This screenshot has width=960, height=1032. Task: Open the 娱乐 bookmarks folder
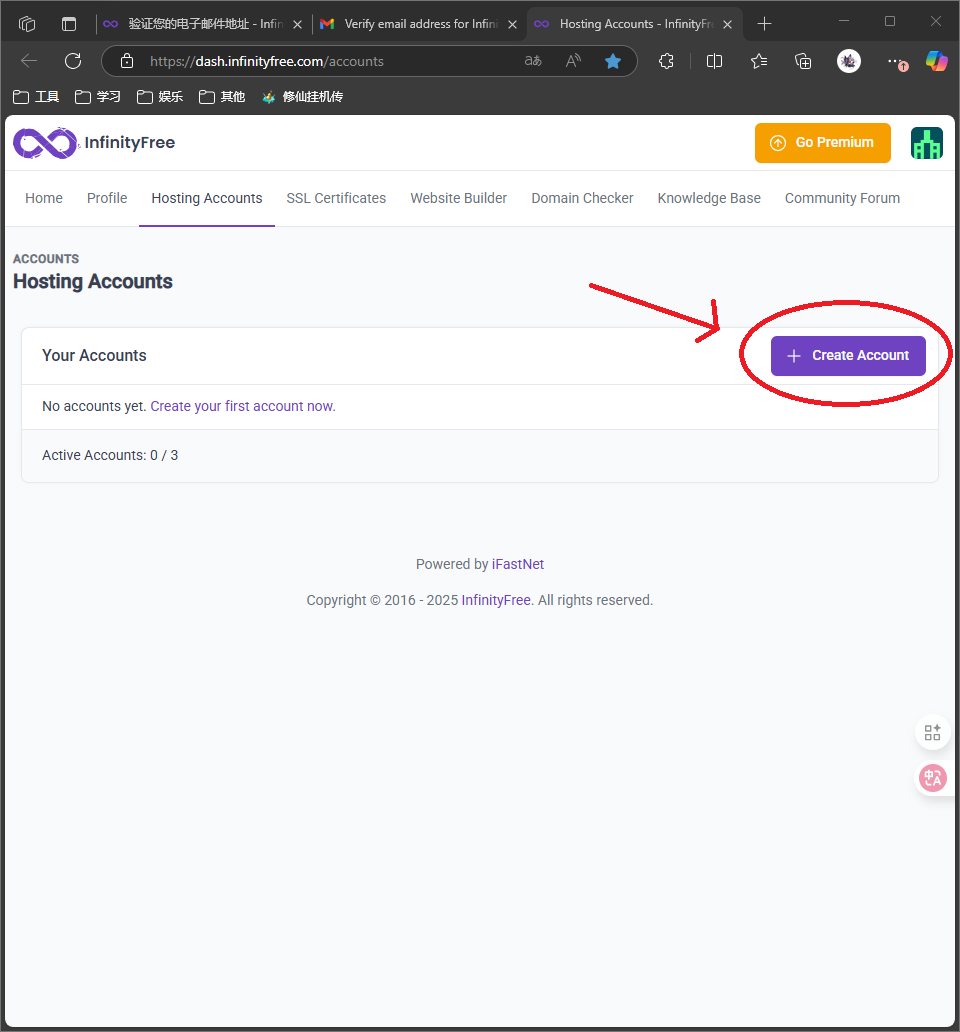click(159, 97)
